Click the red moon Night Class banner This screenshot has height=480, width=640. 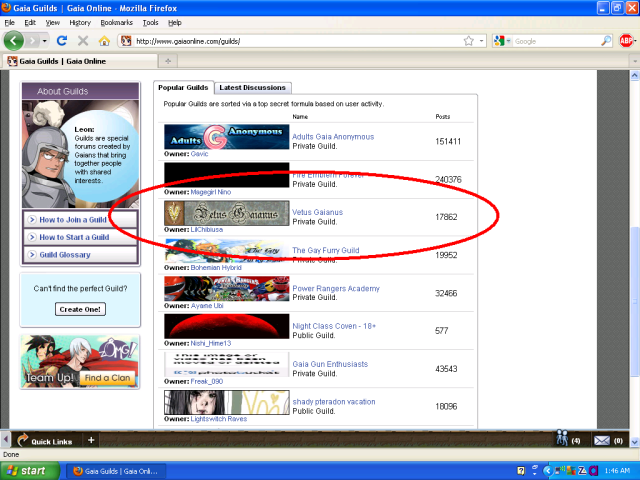click(227, 326)
